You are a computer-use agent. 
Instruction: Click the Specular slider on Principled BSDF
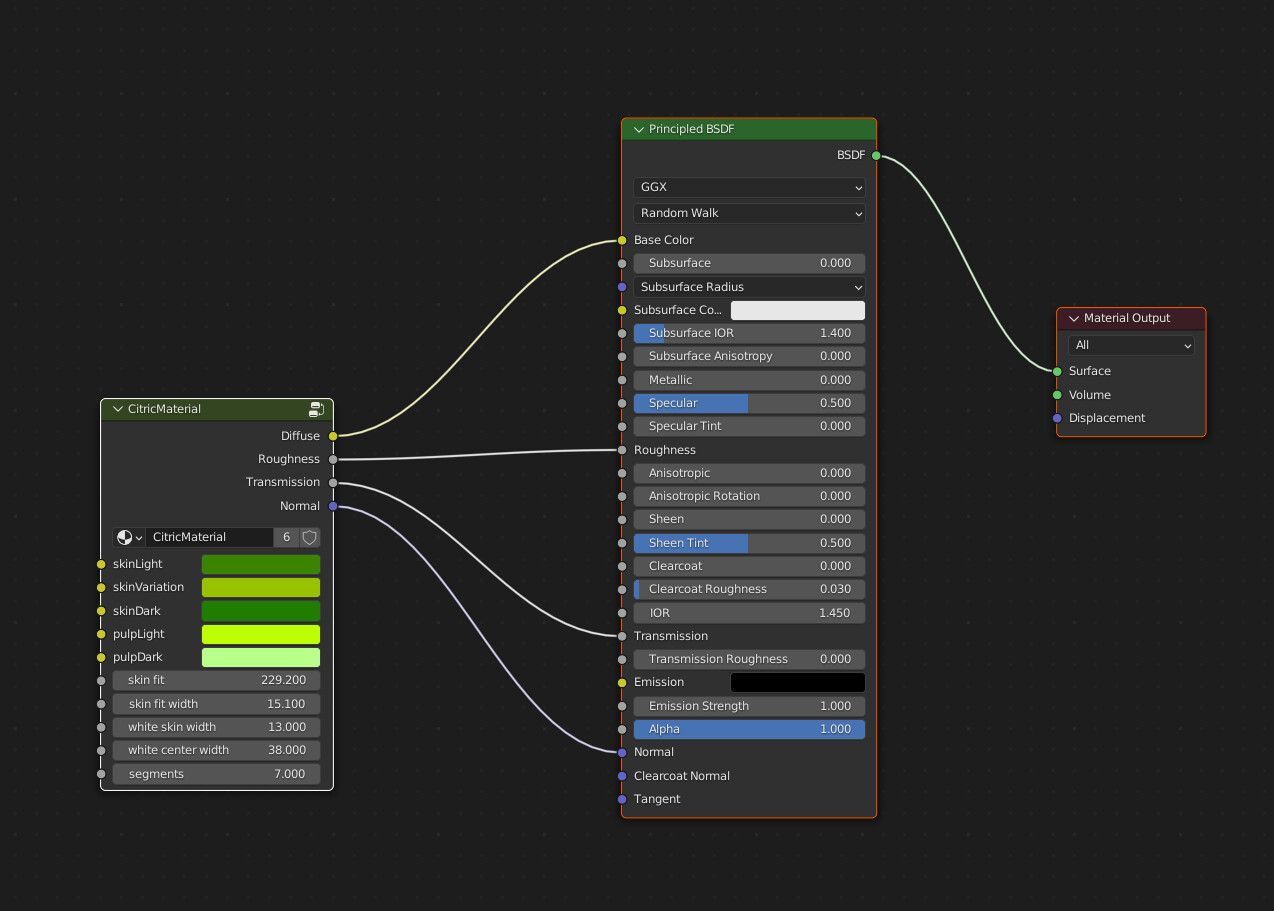pyautogui.click(x=748, y=403)
